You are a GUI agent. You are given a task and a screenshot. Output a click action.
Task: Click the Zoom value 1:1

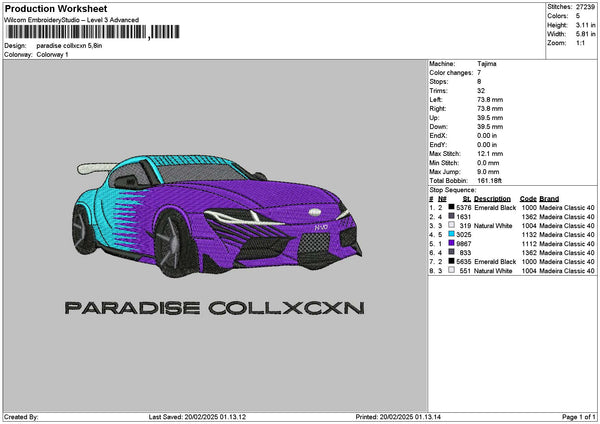click(580, 43)
